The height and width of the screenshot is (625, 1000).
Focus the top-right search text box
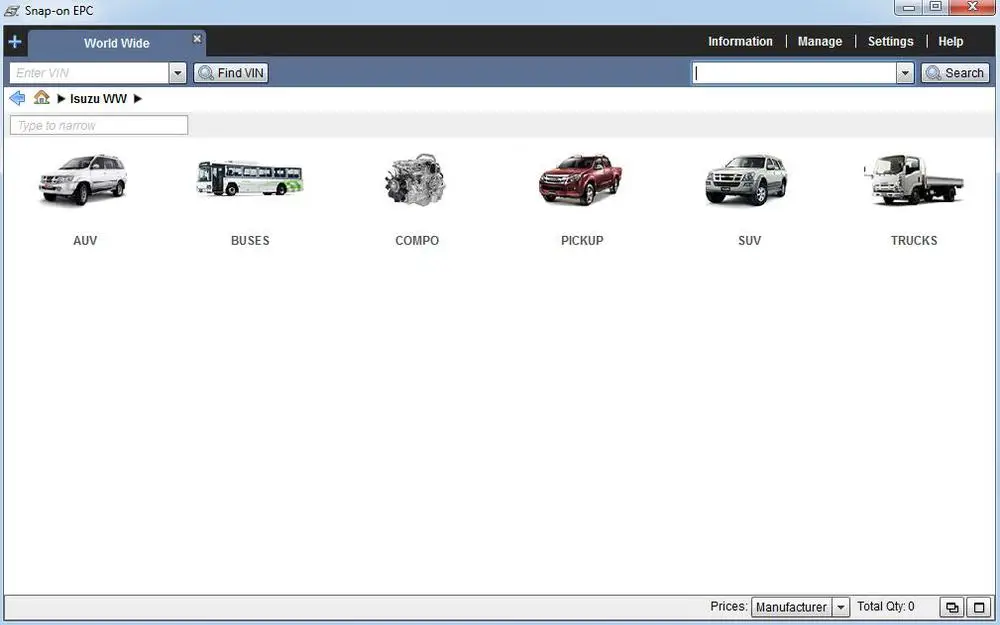click(794, 73)
